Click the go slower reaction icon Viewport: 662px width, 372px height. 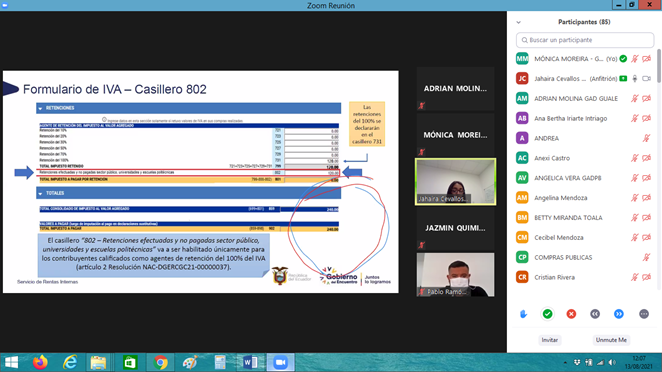click(595, 314)
